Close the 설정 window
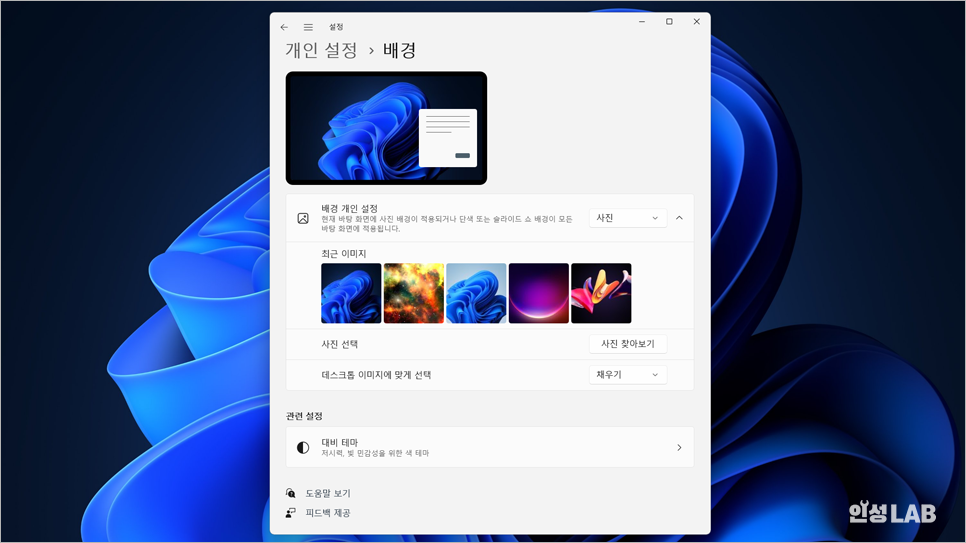966x543 pixels. 697,22
